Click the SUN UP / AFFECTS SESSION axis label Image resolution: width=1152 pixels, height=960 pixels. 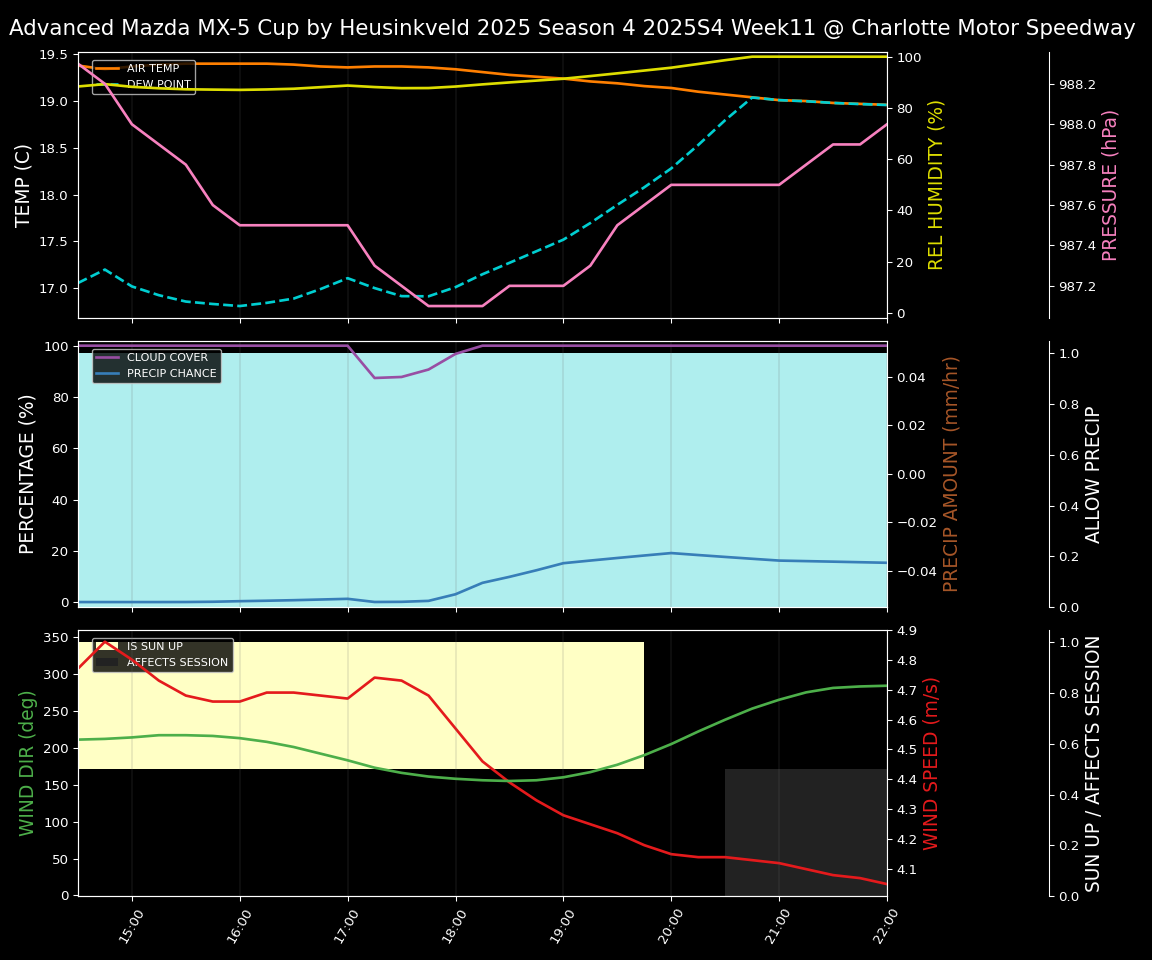pyautogui.click(x=1093, y=763)
